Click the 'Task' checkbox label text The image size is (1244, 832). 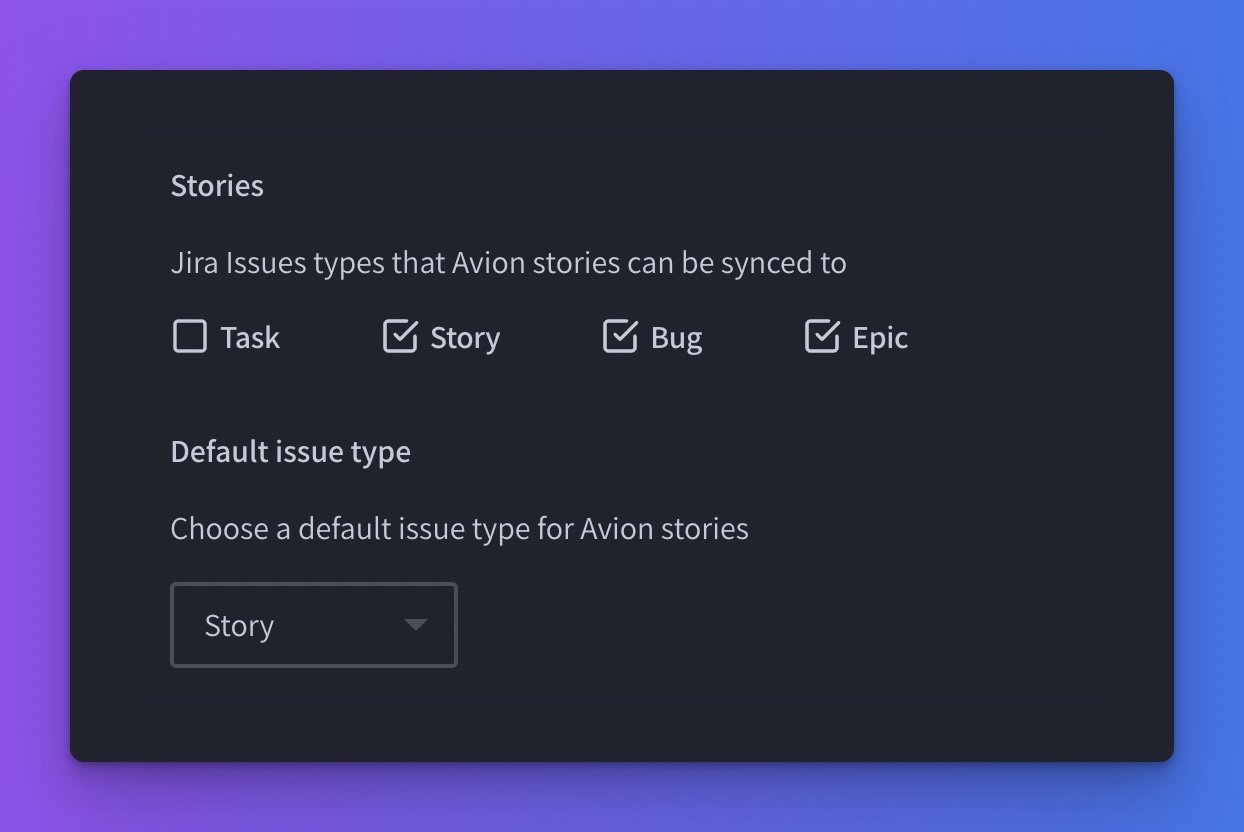[250, 338]
